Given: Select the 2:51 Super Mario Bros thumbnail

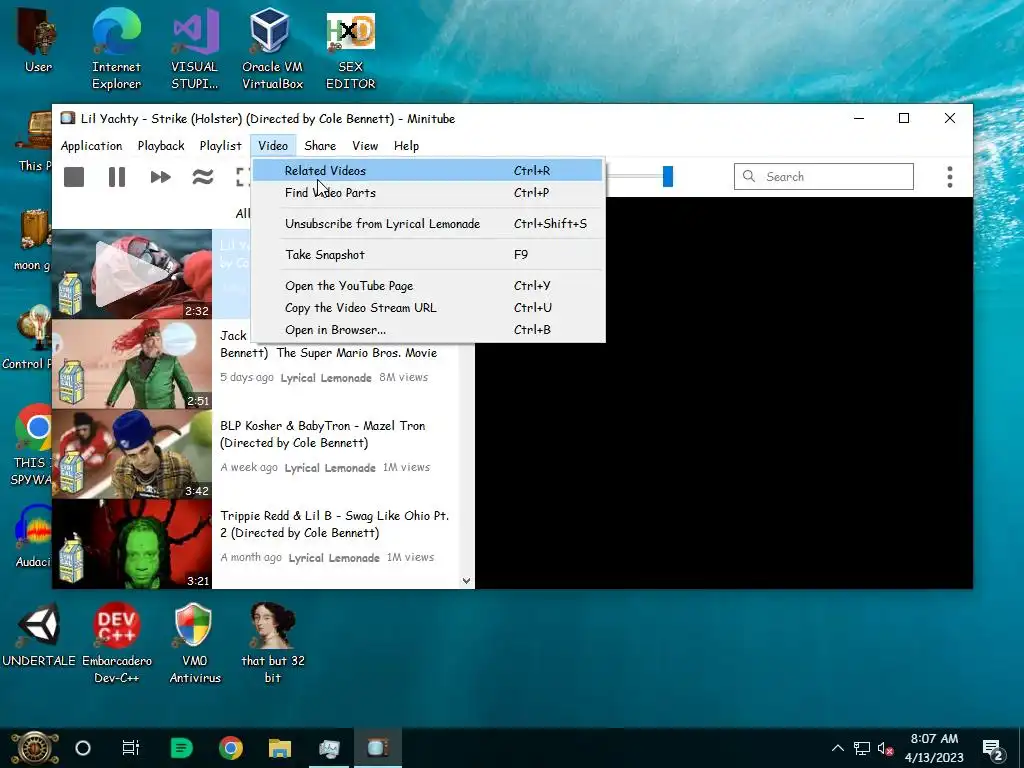Looking at the screenshot, I should (x=132, y=364).
